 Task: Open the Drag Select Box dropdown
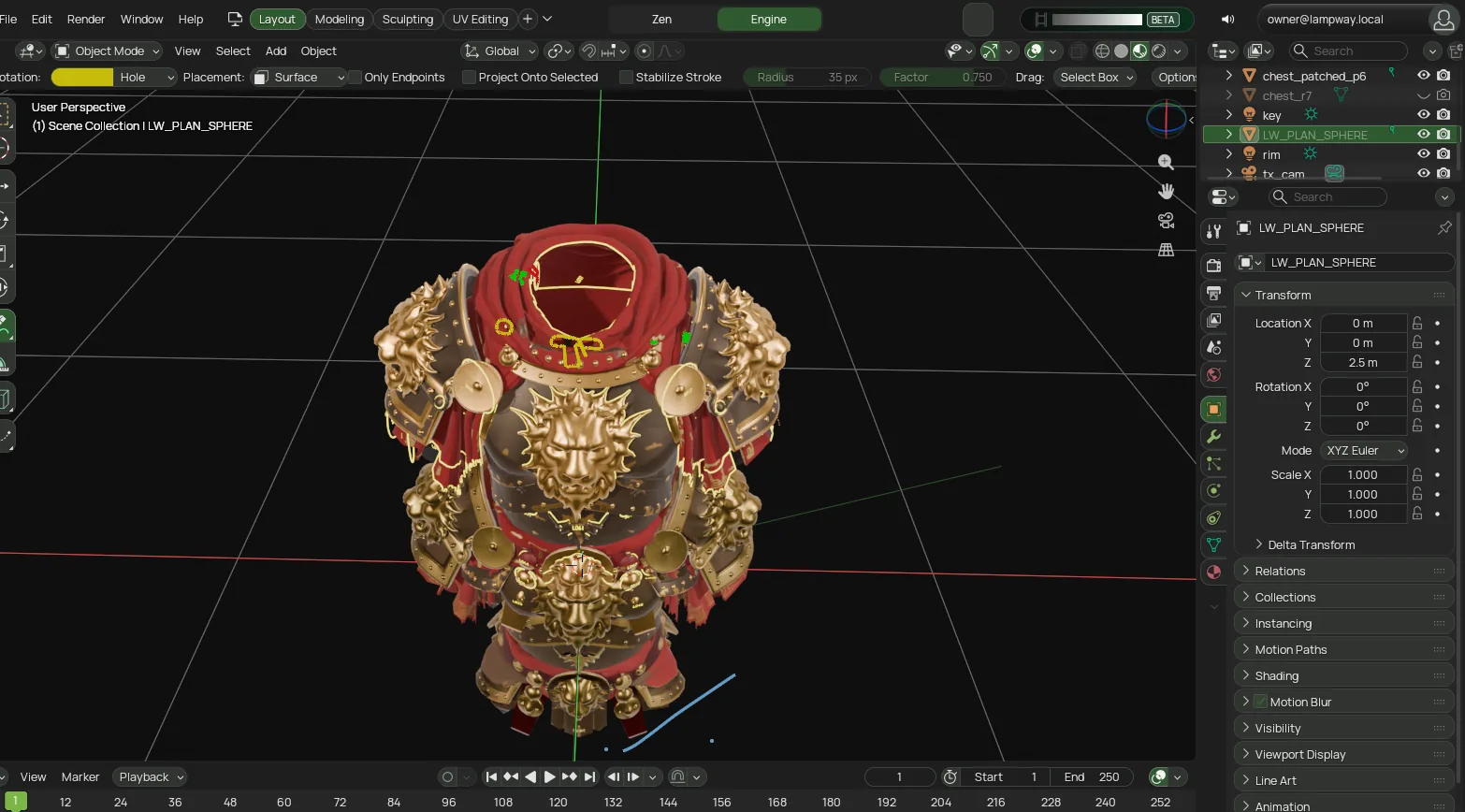(x=1095, y=78)
